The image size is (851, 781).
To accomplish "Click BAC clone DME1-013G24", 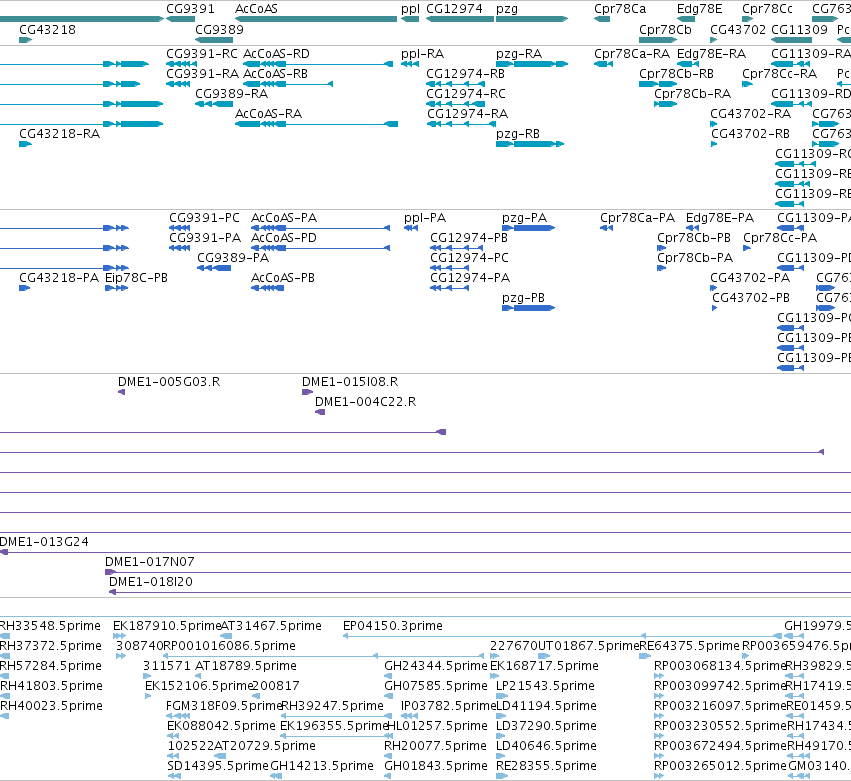I will 44,542.
